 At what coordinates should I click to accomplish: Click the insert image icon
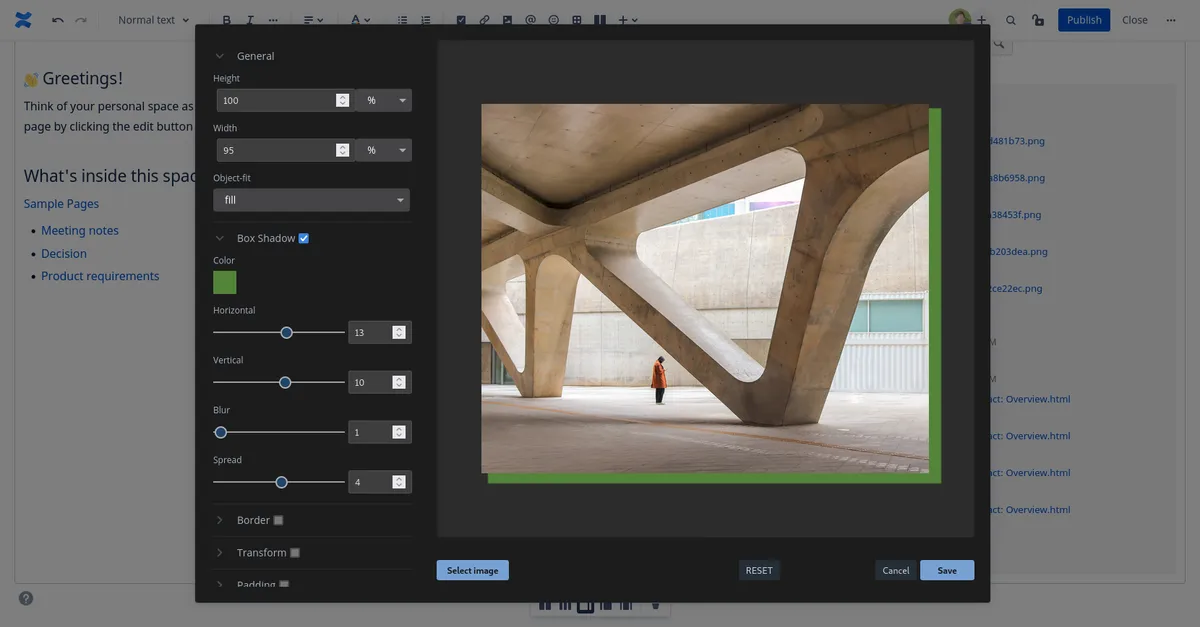pyautogui.click(x=507, y=20)
